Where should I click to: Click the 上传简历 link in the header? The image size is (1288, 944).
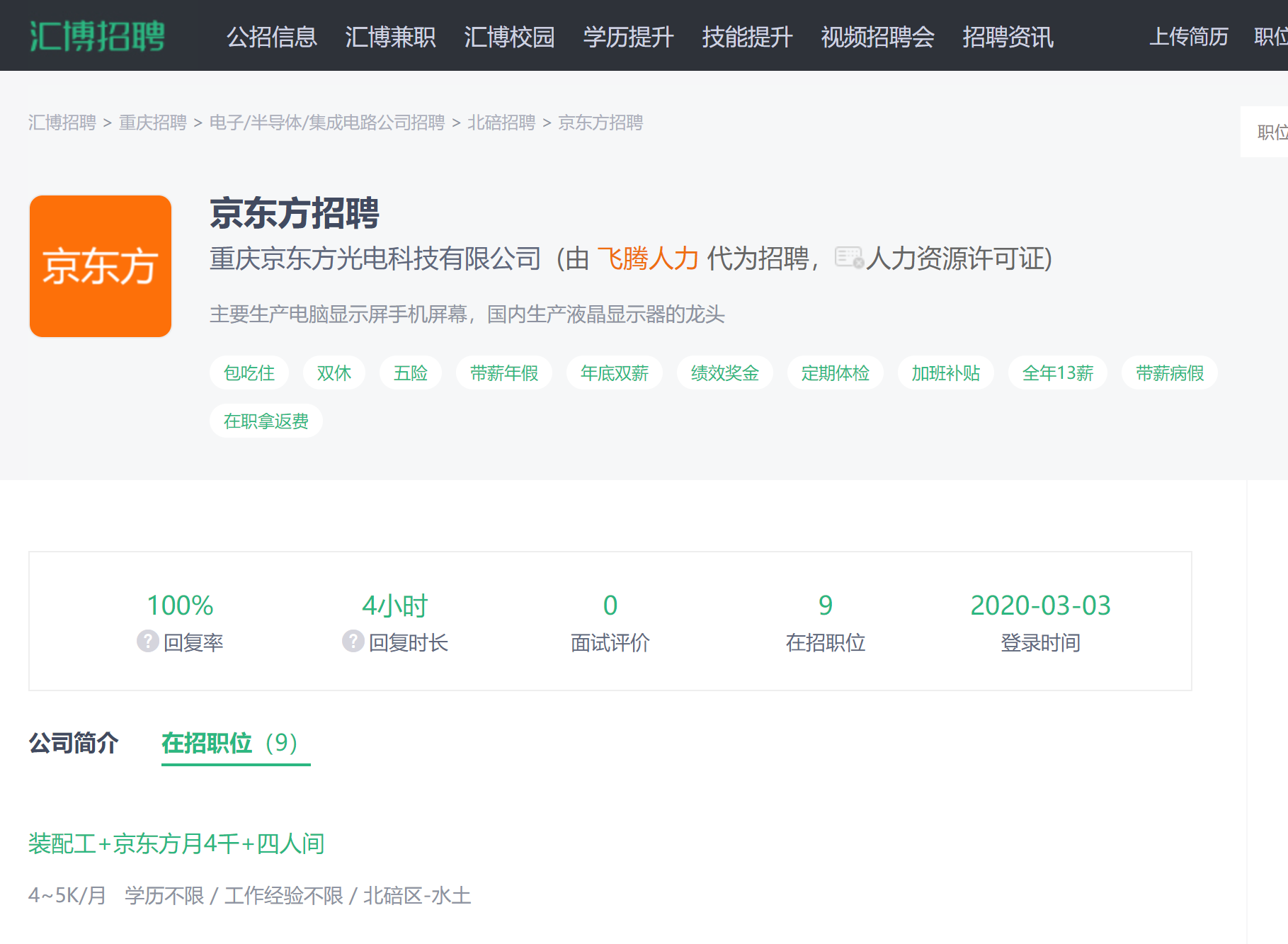click(x=1189, y=36)
